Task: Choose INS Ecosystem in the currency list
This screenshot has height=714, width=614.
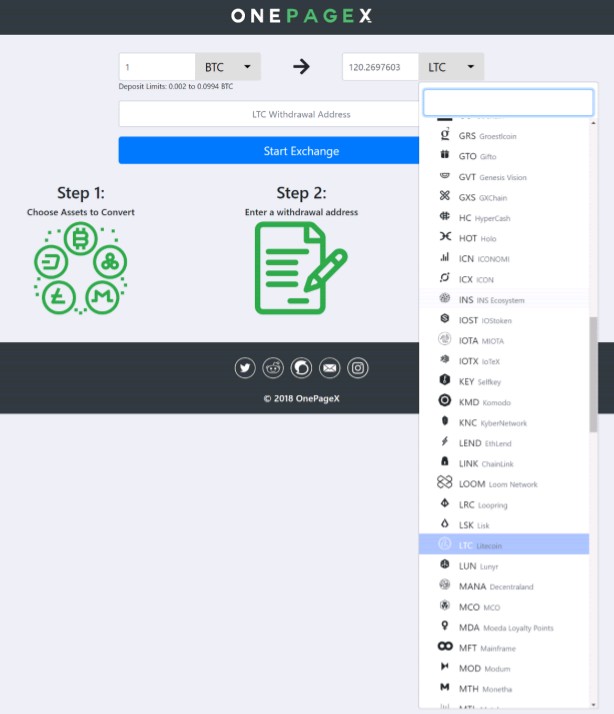Action: 504,300
